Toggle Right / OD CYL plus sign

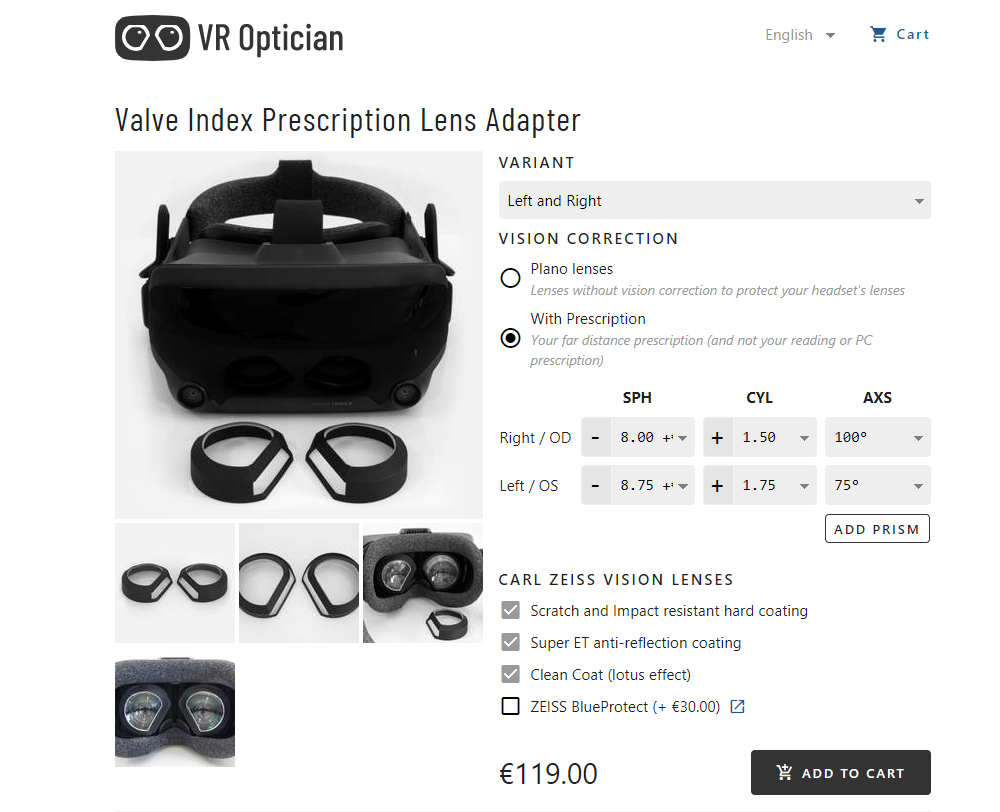tap(718, 438)
